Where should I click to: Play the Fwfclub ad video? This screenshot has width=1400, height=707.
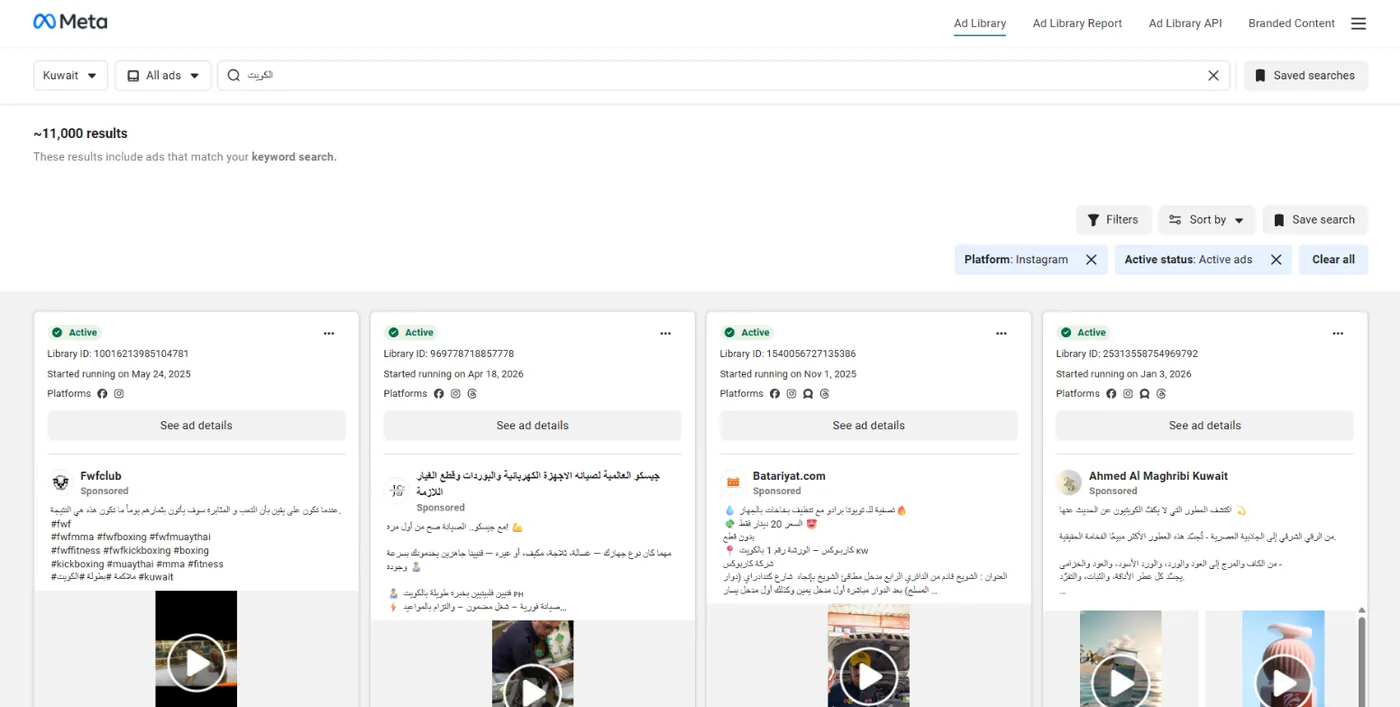click(196, 663)
